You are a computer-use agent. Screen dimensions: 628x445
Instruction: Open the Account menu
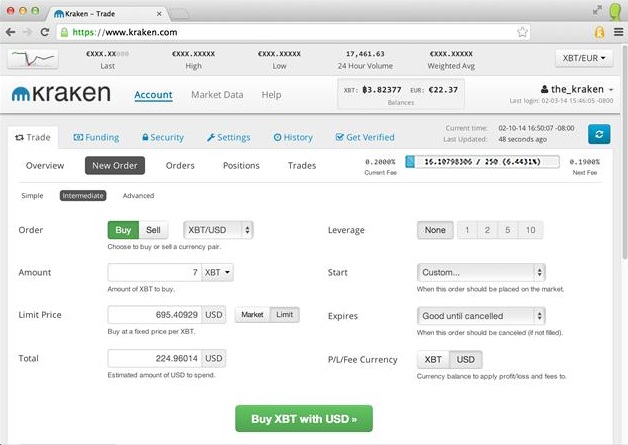153,95
